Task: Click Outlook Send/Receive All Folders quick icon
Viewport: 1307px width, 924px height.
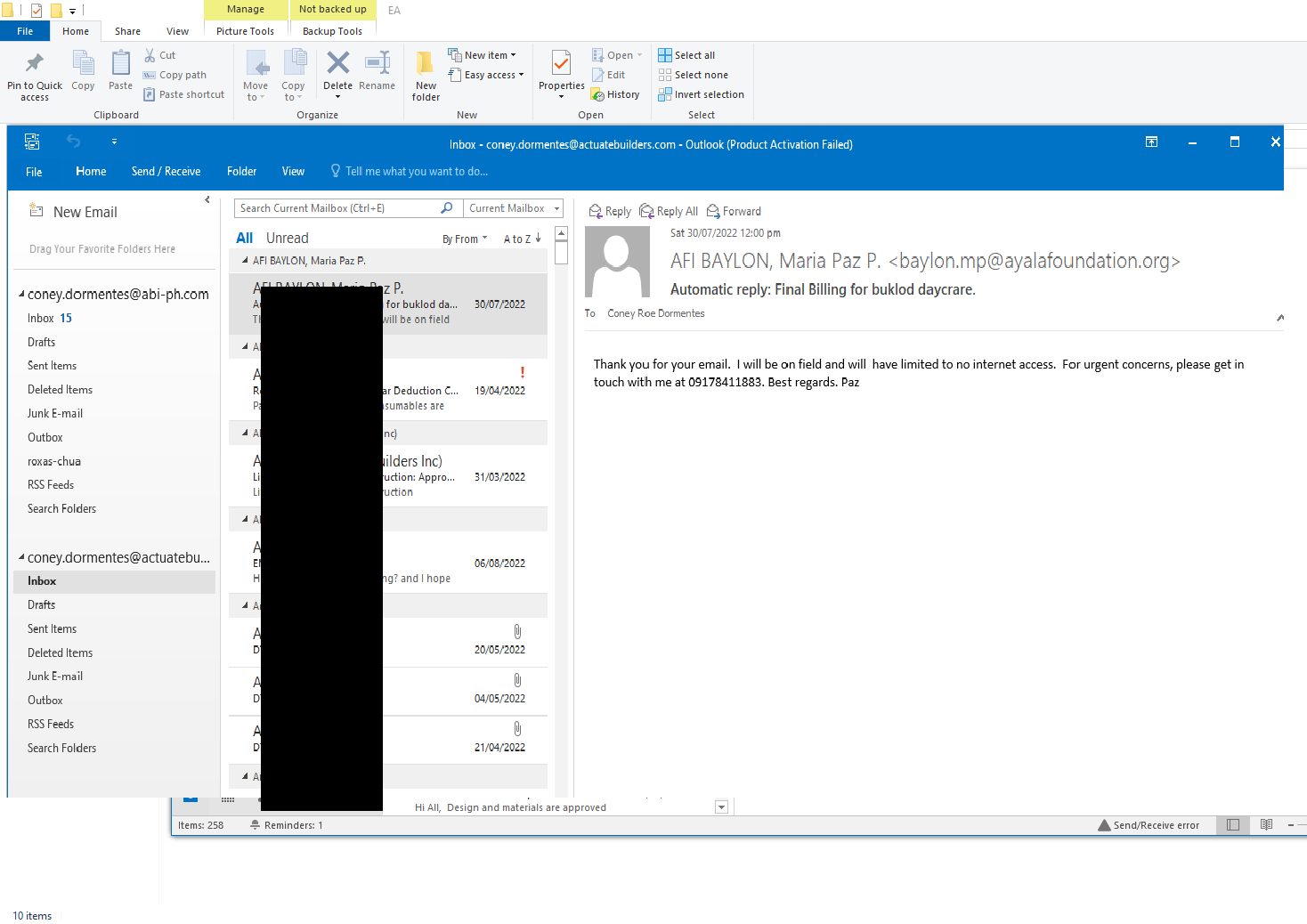Action: click(x=32, y=142)
